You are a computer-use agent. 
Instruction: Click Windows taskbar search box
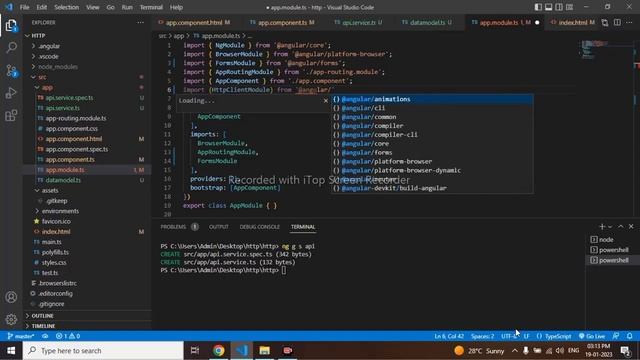tap(103, 351)
